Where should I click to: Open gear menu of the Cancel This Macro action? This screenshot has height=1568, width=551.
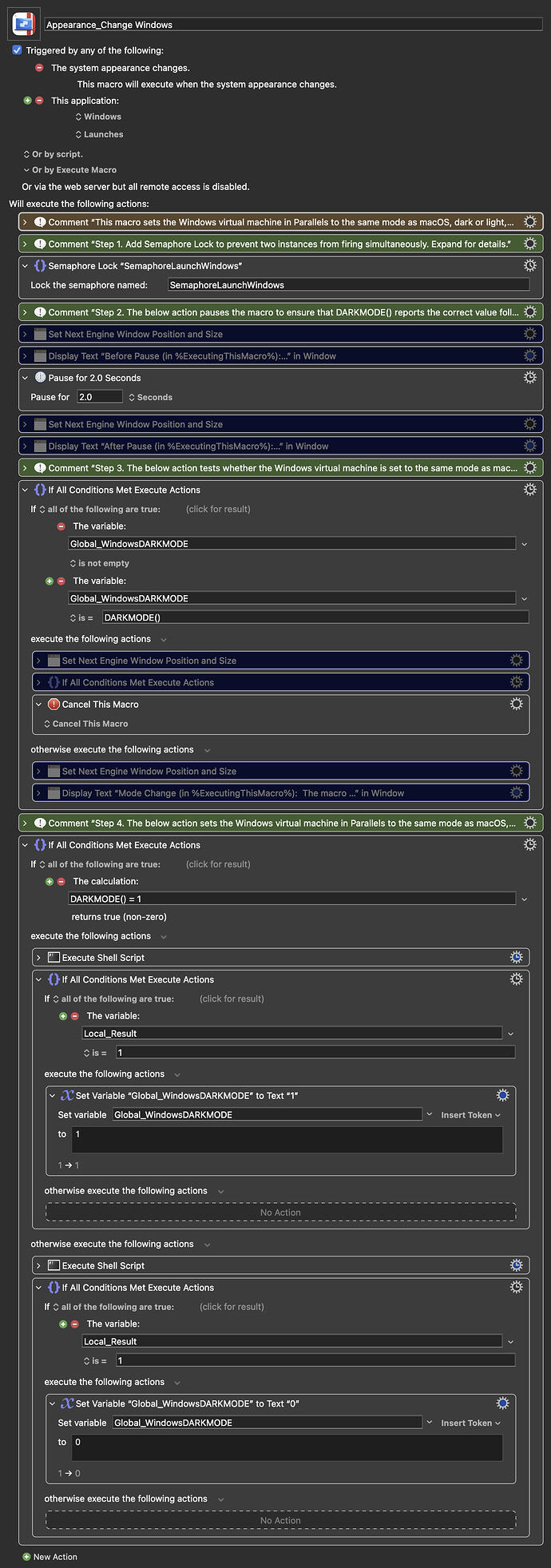pos(517,704)
